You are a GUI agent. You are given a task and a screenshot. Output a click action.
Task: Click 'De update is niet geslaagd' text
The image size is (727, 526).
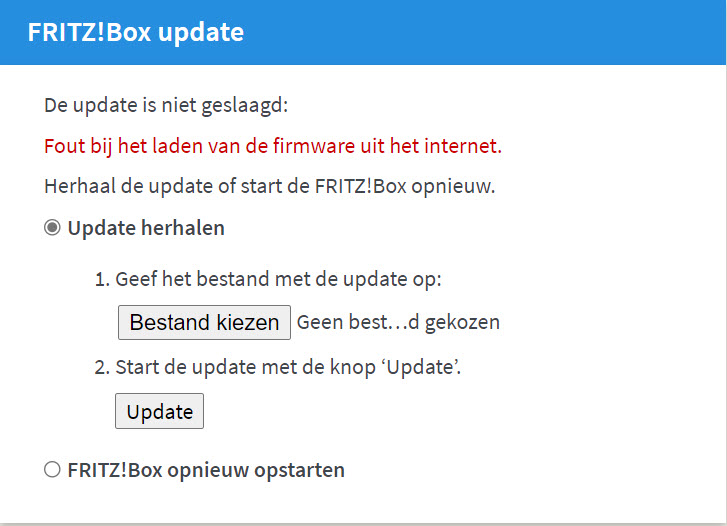click(x=165, y=105)
